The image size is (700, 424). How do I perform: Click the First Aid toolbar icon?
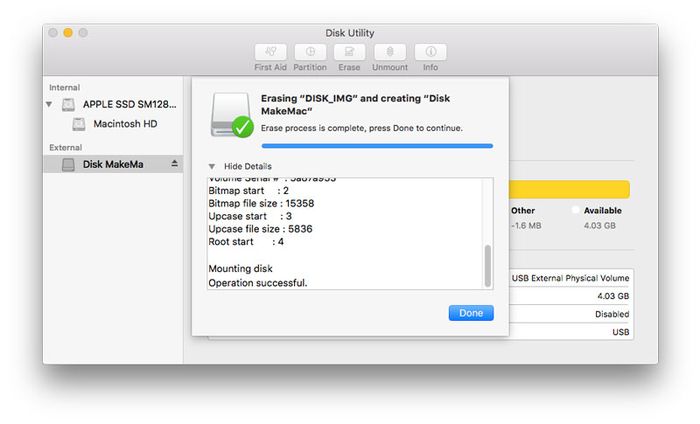tap(271, 52)
